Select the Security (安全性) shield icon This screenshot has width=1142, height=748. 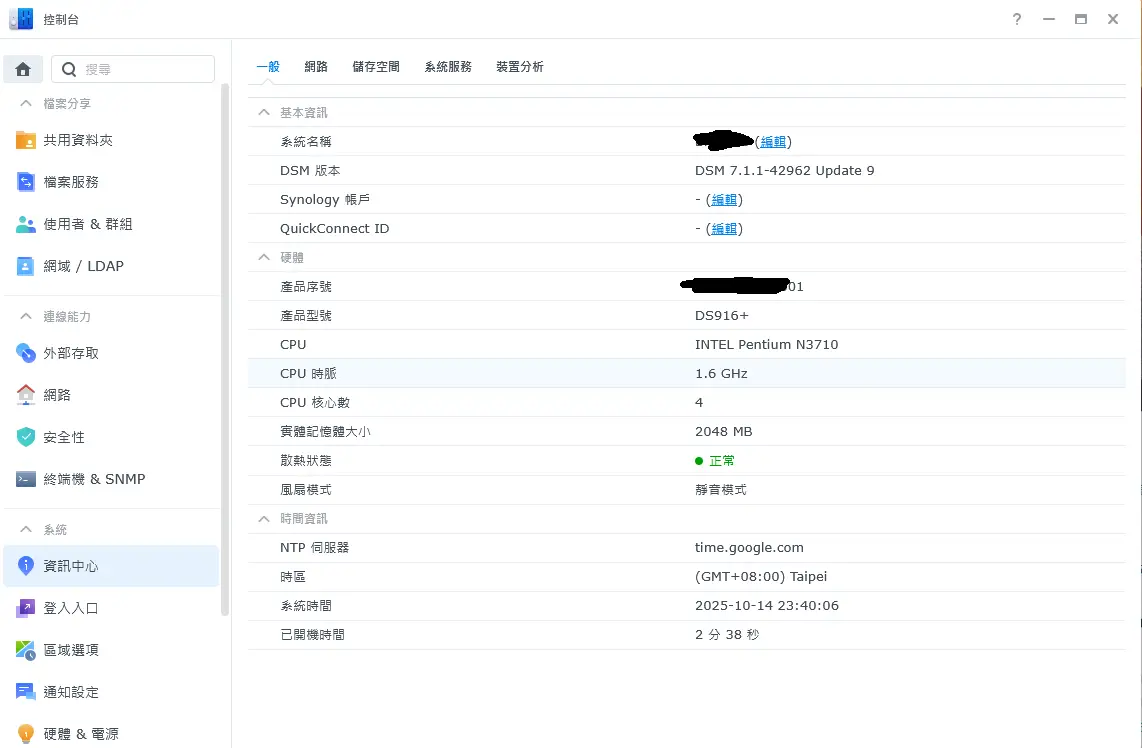26,438
